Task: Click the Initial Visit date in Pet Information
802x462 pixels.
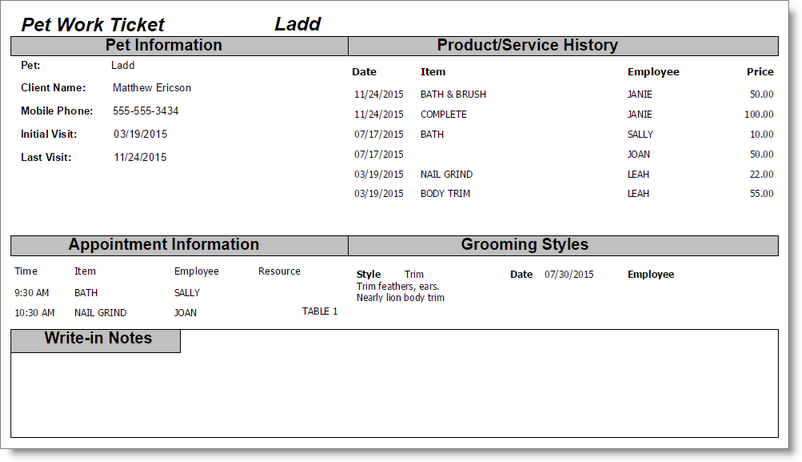Action: [x=140, y=134]
